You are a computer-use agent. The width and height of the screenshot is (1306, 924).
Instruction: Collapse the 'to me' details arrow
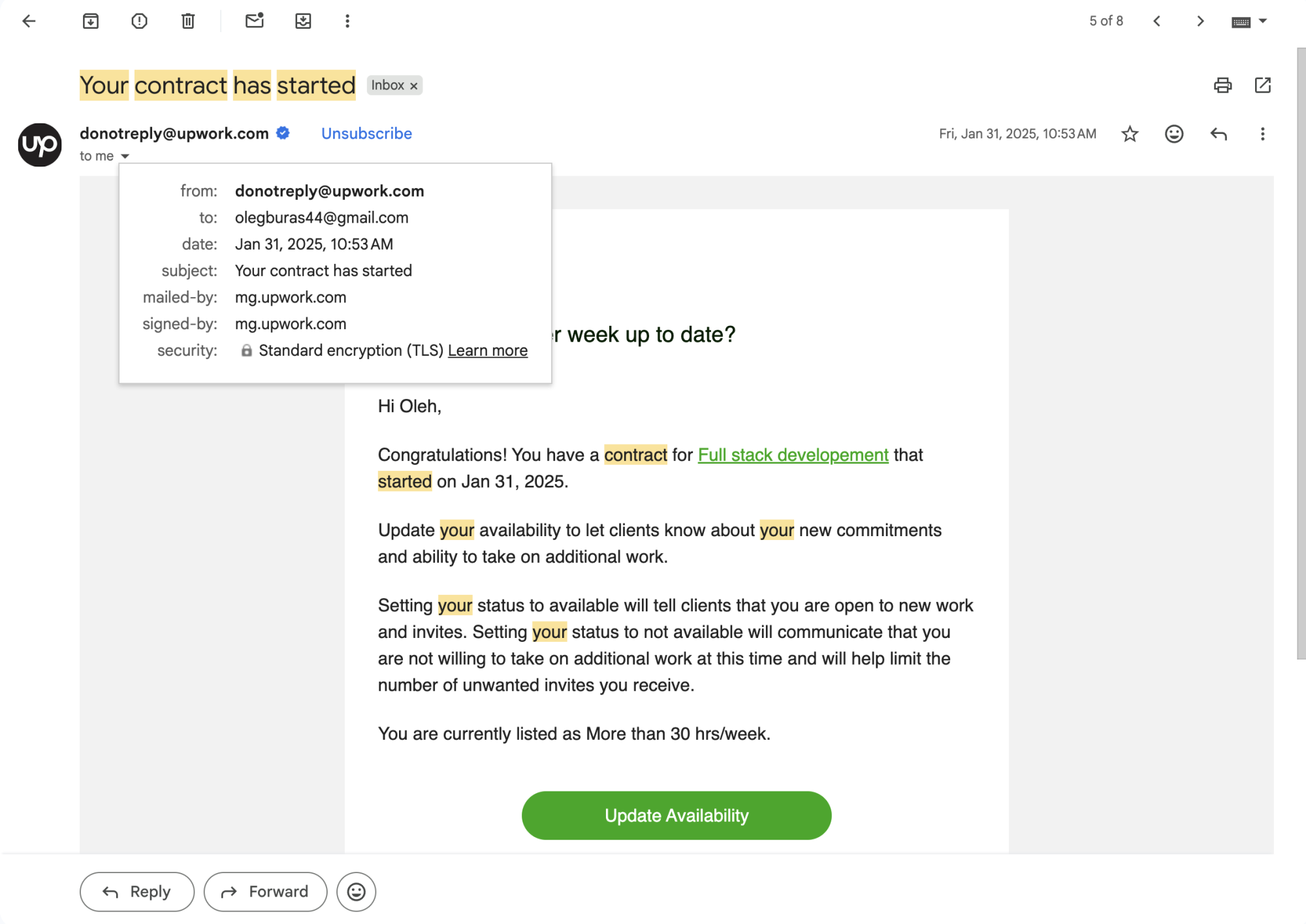(125, 156)
